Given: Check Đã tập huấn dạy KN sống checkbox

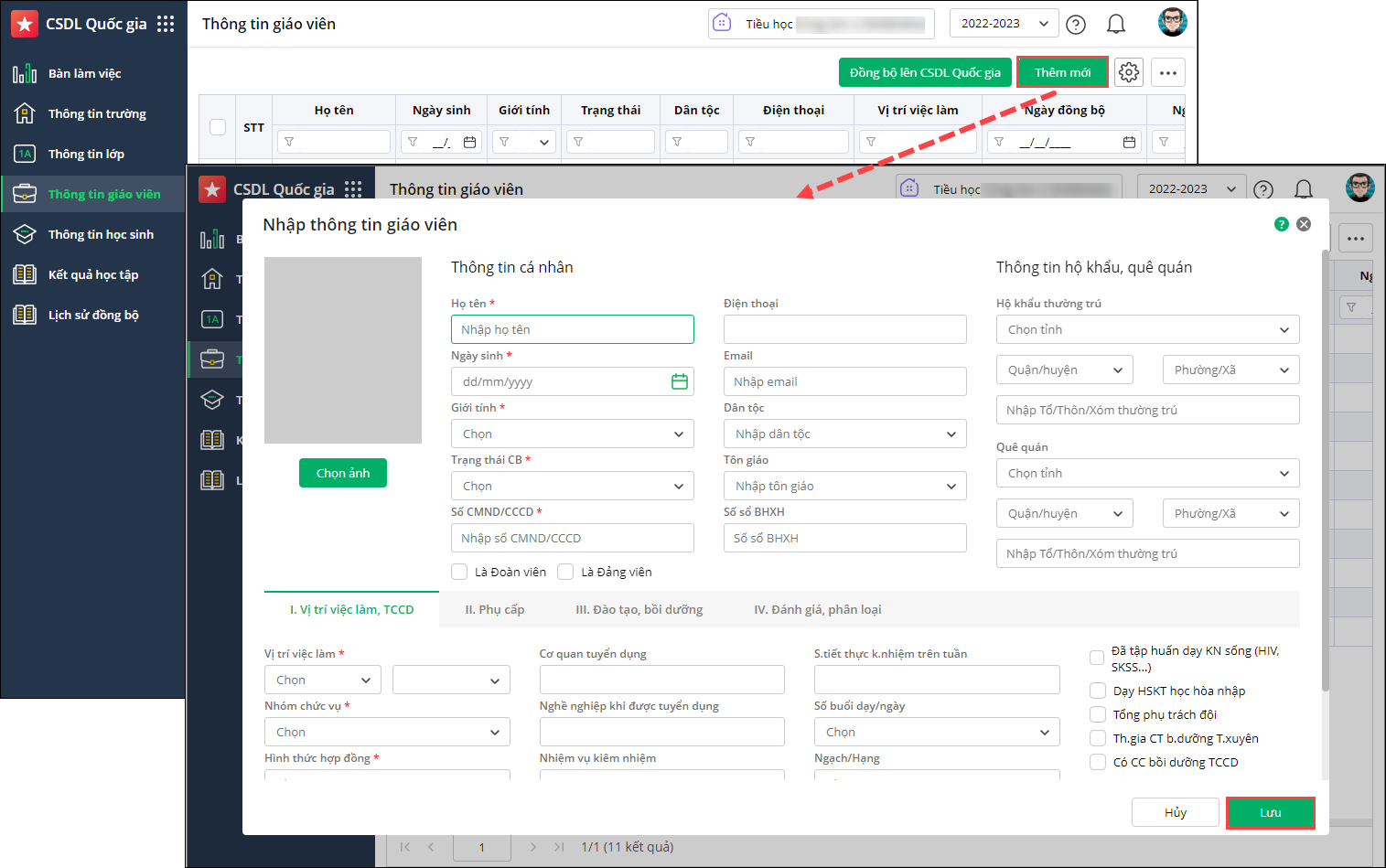Looking at the screenshot, I should (1097, 658).
